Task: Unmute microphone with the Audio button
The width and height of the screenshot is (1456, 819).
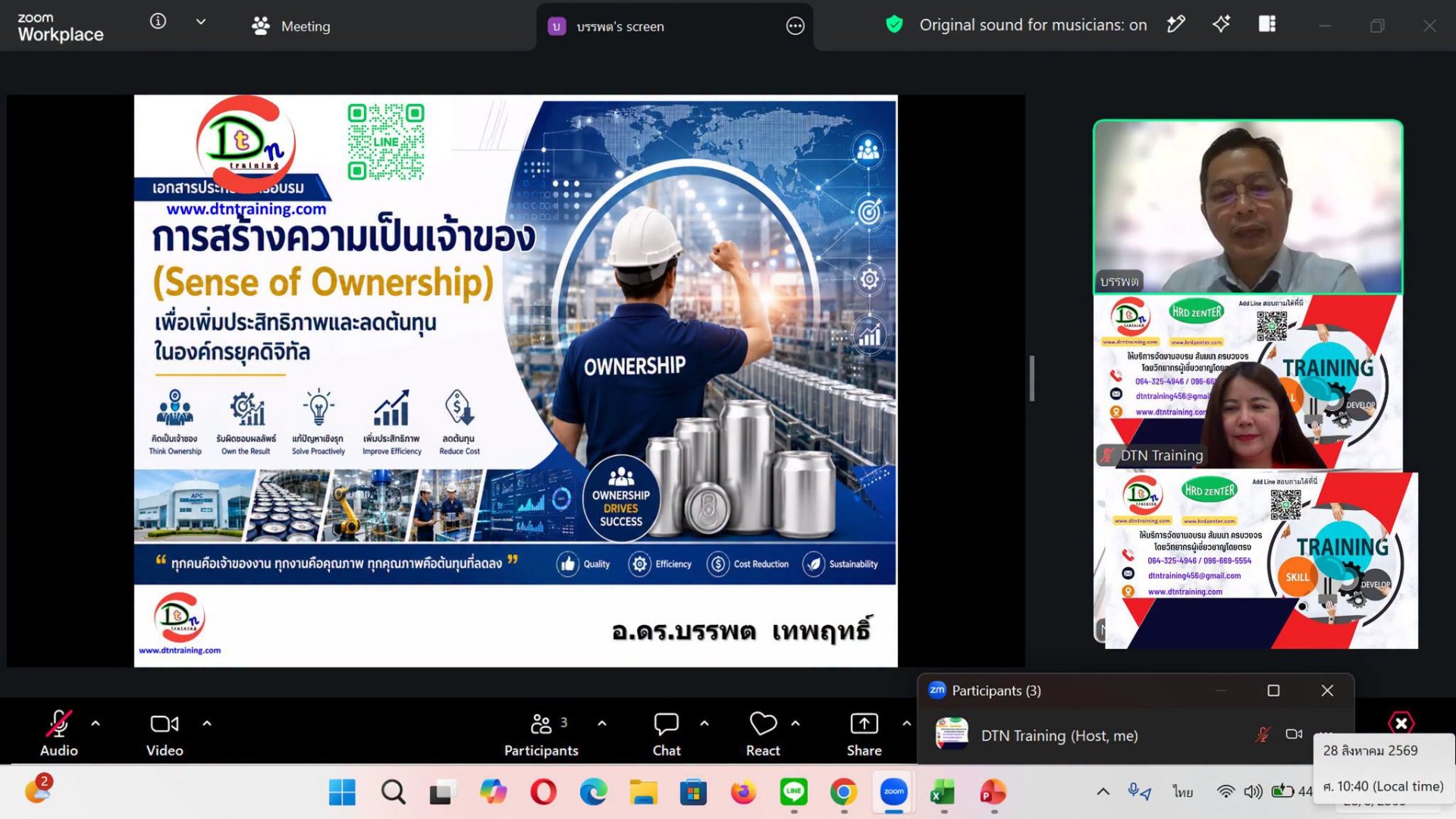Action: 59,733
